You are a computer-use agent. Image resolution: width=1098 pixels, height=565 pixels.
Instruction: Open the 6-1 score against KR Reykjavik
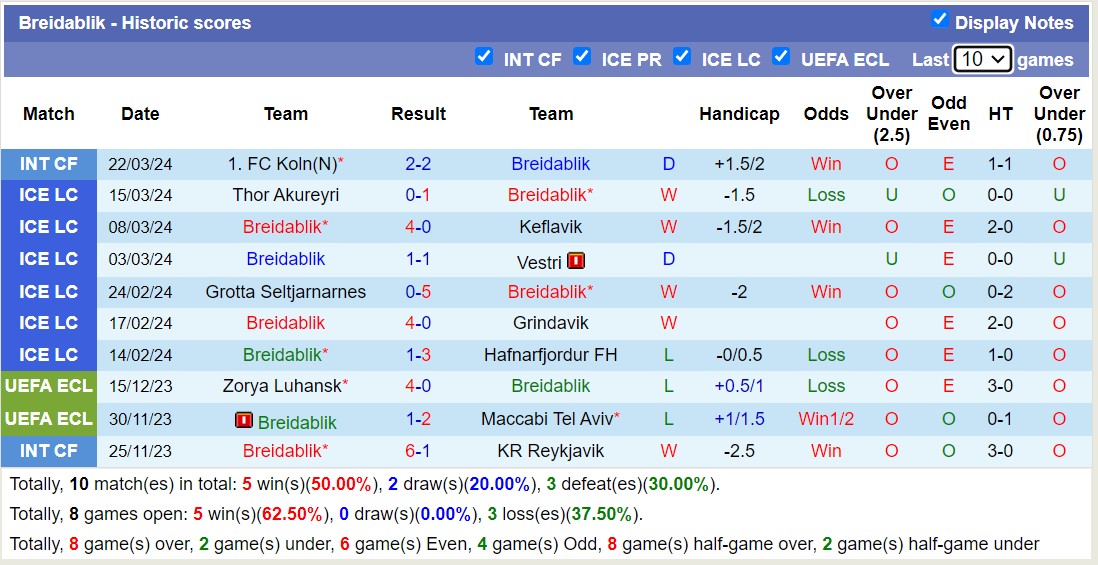[x=418, y=451]
